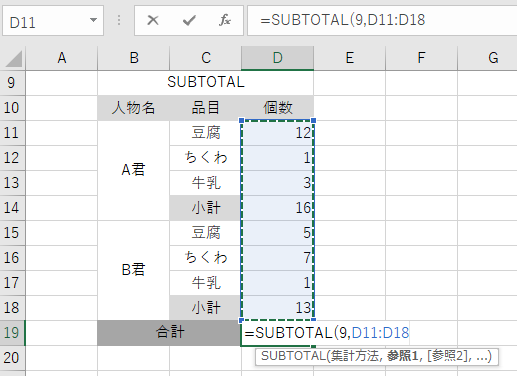The height and width of the screenshot is (376, 517).
Task: Select row 16 header
Action: 12,258
